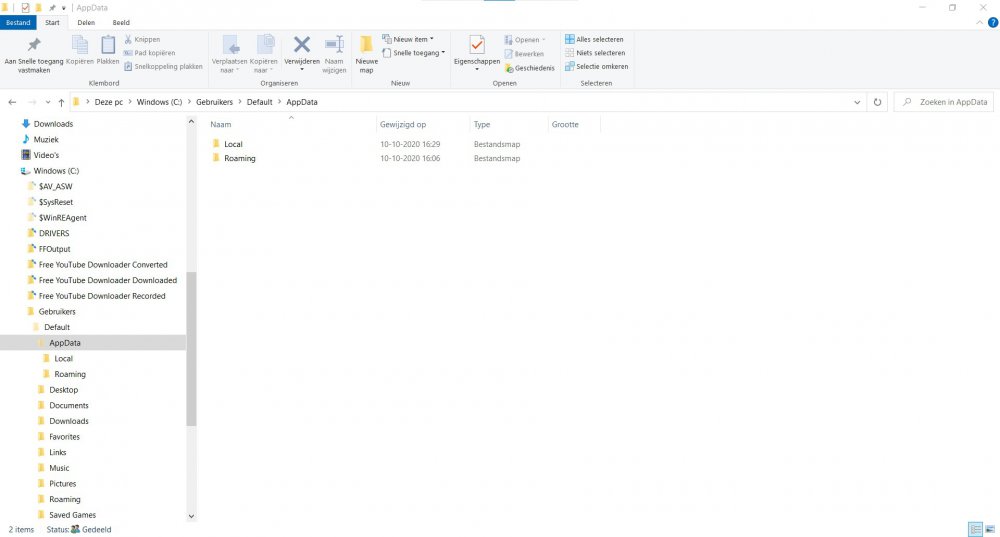The image size is (1000, 537).
Task: Click Selectie omkeren in the ribbon
Action: pos(596,66)
